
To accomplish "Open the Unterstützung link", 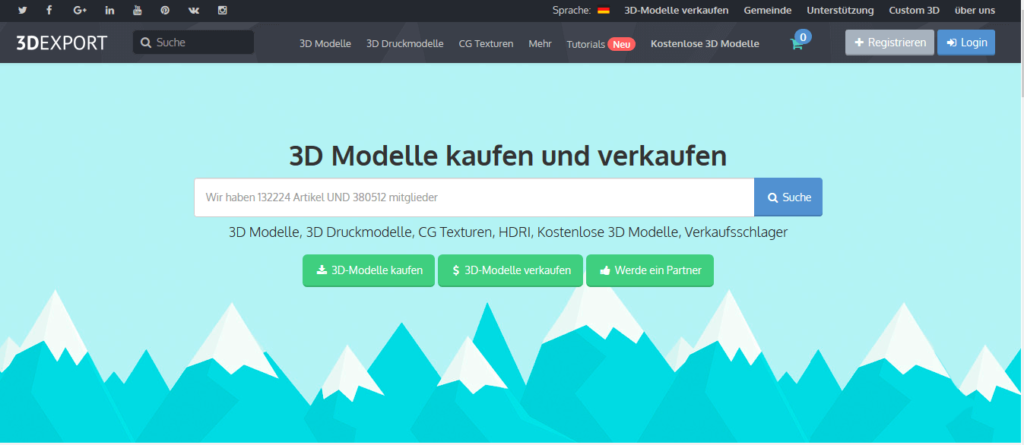I will point(840,10).
